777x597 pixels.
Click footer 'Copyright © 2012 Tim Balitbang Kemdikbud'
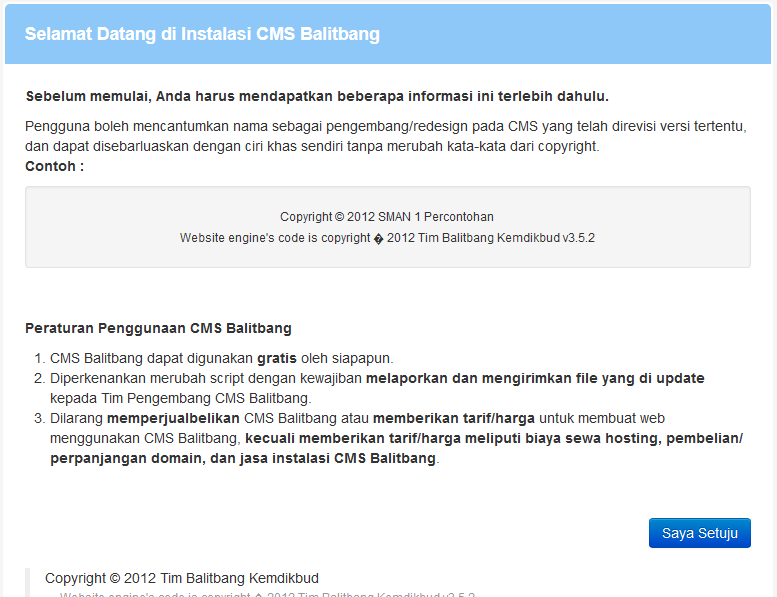click(182, 578)
